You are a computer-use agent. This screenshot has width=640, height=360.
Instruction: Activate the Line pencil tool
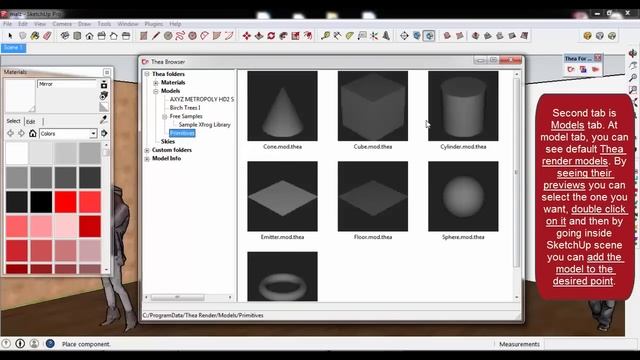point(156,36)
